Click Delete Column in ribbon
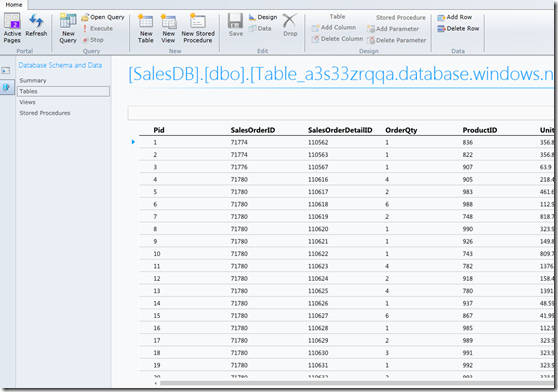This screenshot has width=558, height=392. click(x=337, y=39)
